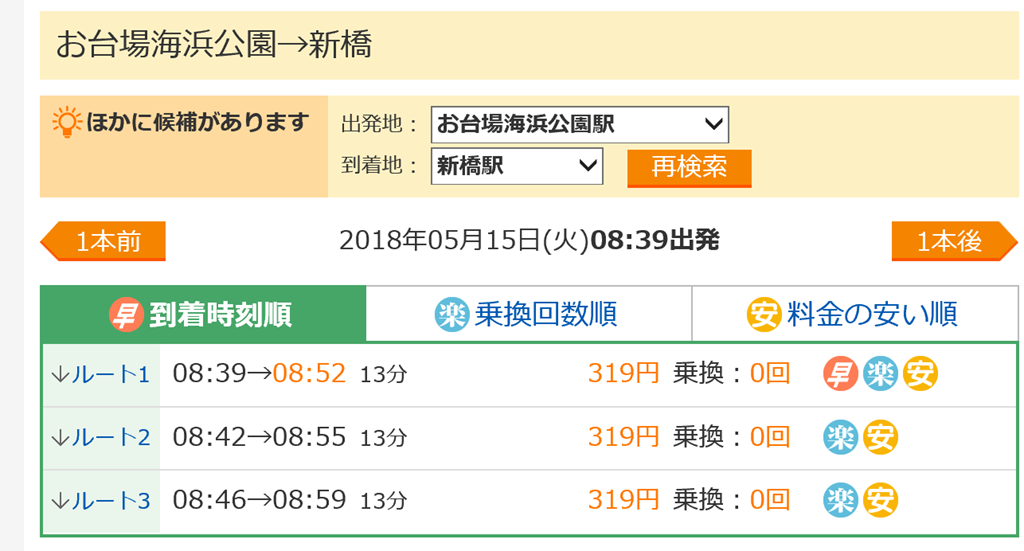1024x551 pixels.
Task: Go to the next train with 1本後
Action: pos(953,241)
